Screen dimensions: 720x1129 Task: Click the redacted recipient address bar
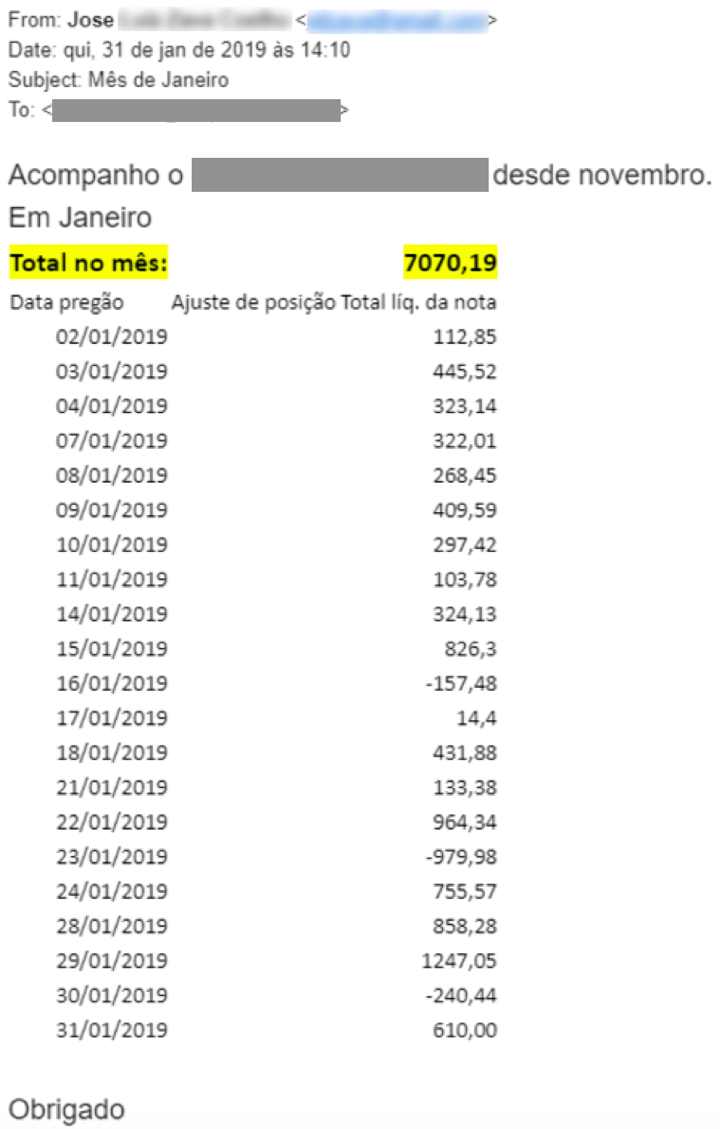coord(196,110)
